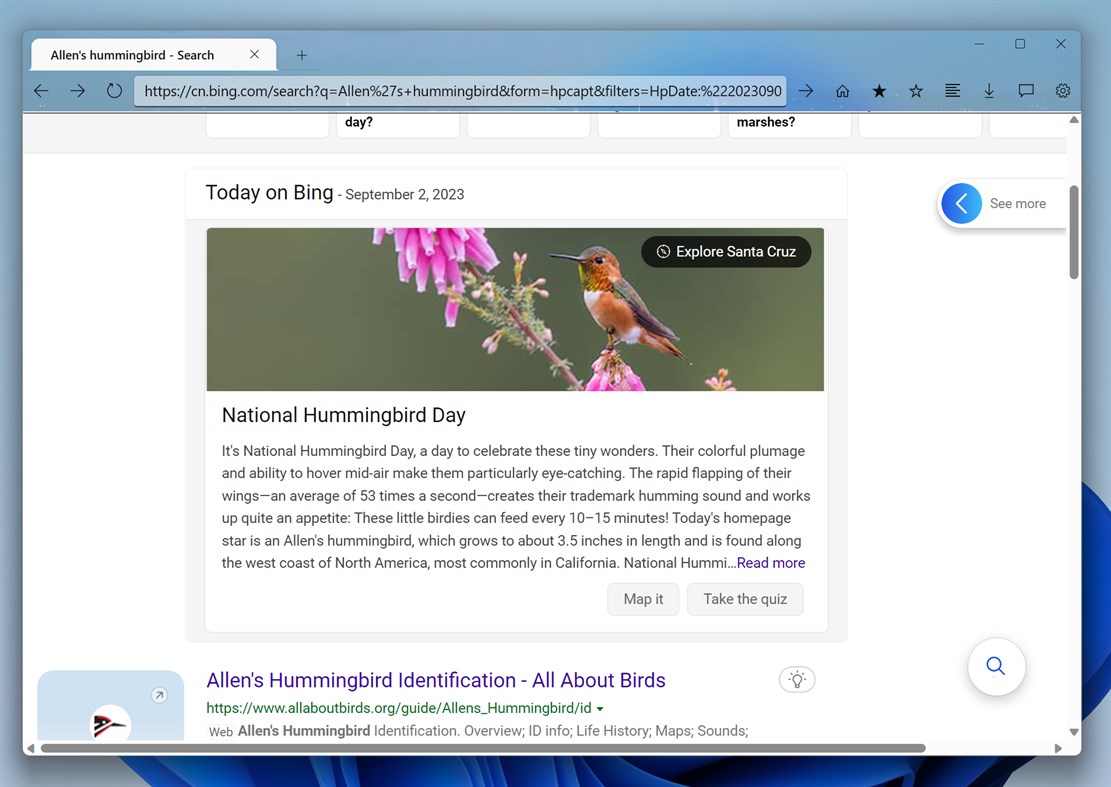Click the lightbulb icon beside the search result

click(x=797, y=679)
